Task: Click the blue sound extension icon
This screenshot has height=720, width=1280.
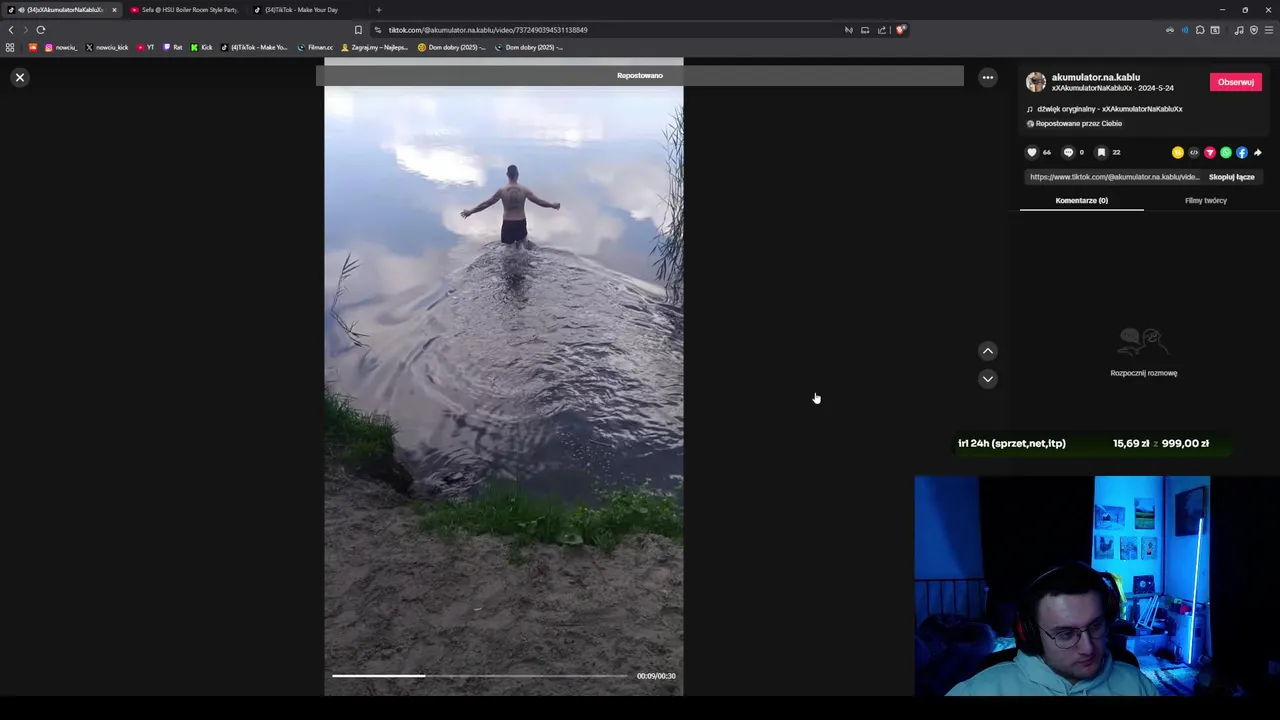Action: [x=1185, y=30]
